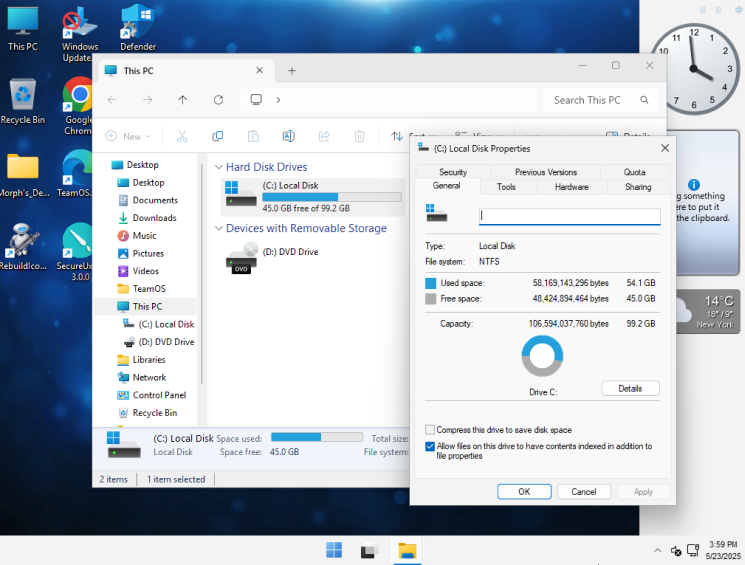Launch Google Chrome from the desktop

(x=78, y=105)
